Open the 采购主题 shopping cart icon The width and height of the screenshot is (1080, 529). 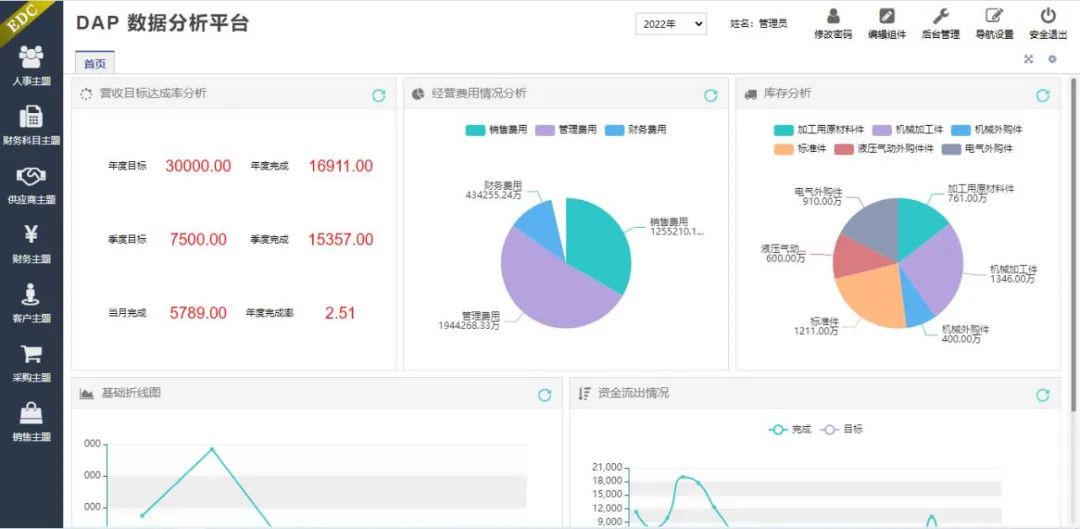31,354
